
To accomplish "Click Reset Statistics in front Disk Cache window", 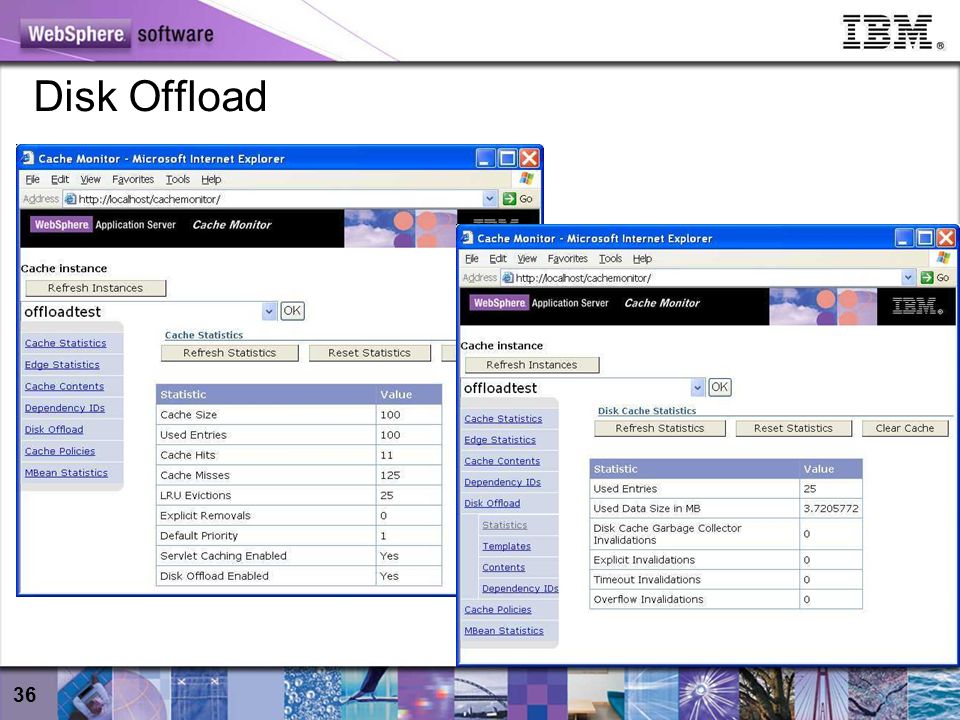I will point(793,428).
